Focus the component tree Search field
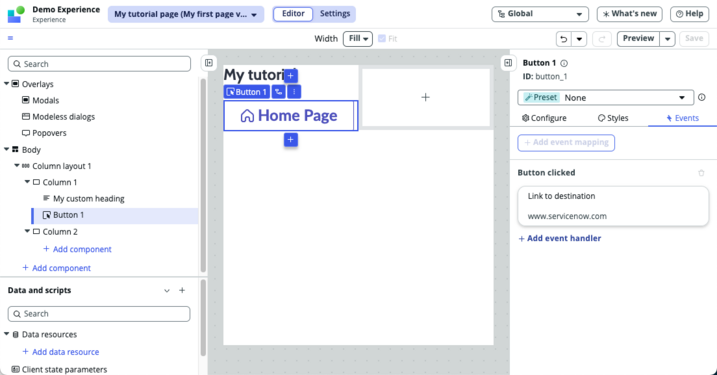Viewport: 717px width, 375px height. click(x=99, y=64)
